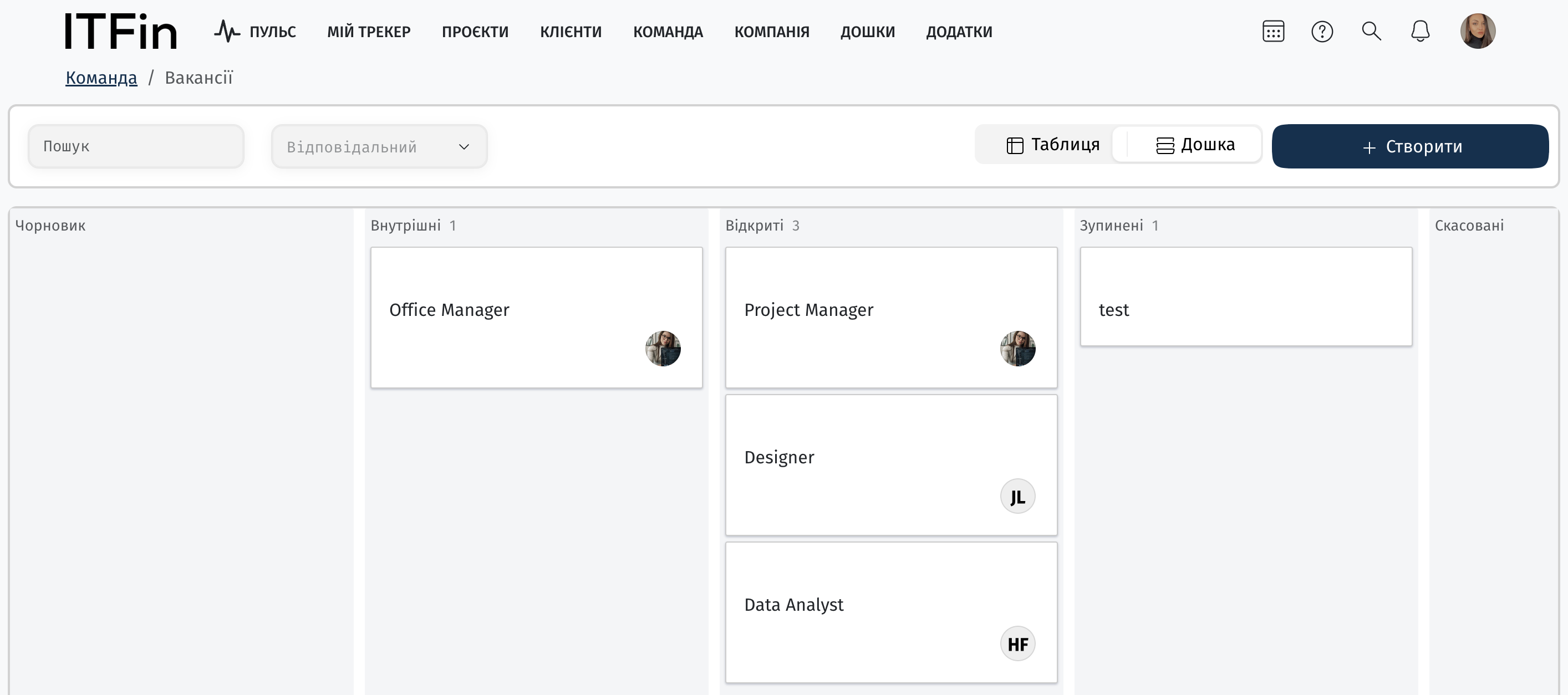Open ПУЛЬС menu item
The height and width of the screenshot is (695, 1568).
[x=273, y=32]
